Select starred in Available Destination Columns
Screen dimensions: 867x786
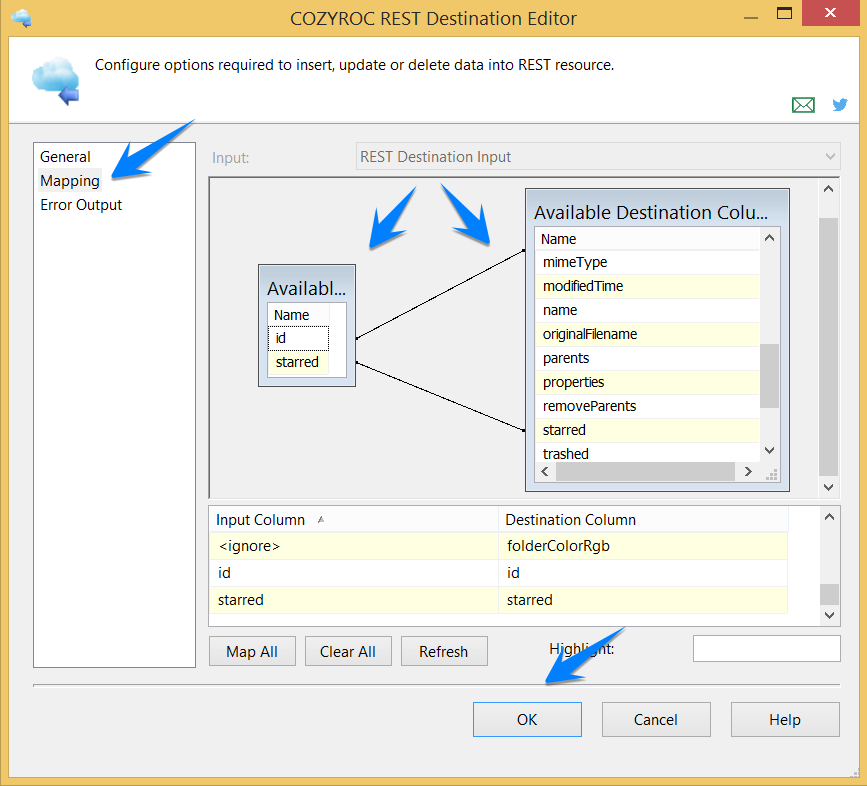(647, 431)
